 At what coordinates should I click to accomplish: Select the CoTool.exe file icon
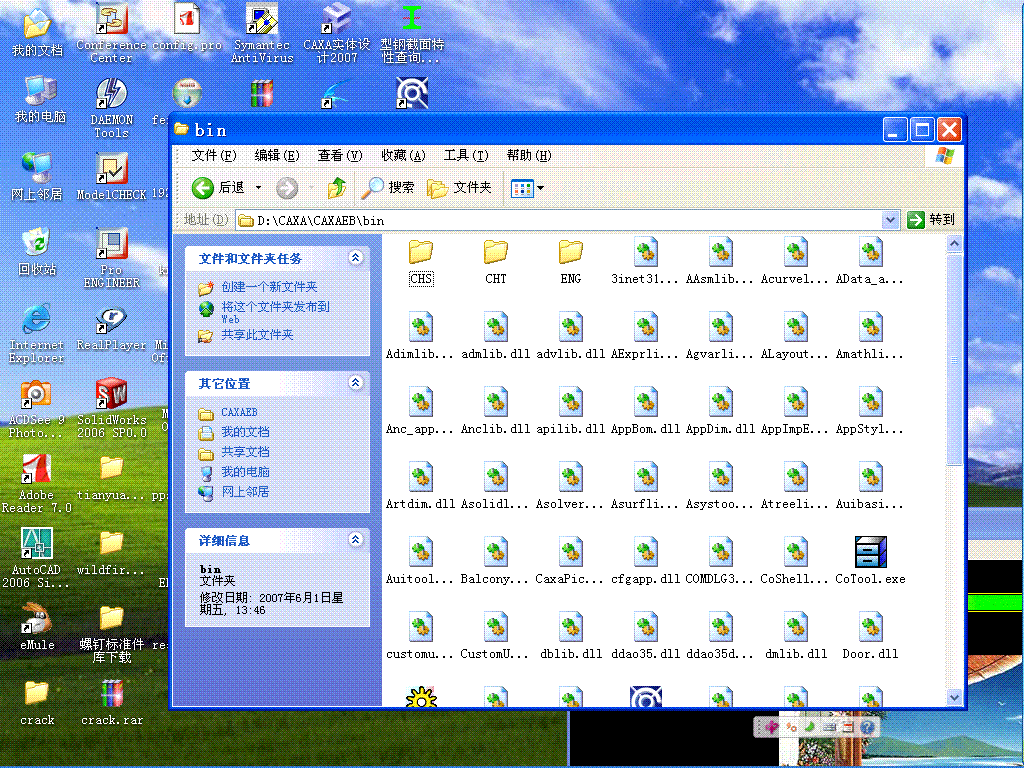(x=871, y=552)
